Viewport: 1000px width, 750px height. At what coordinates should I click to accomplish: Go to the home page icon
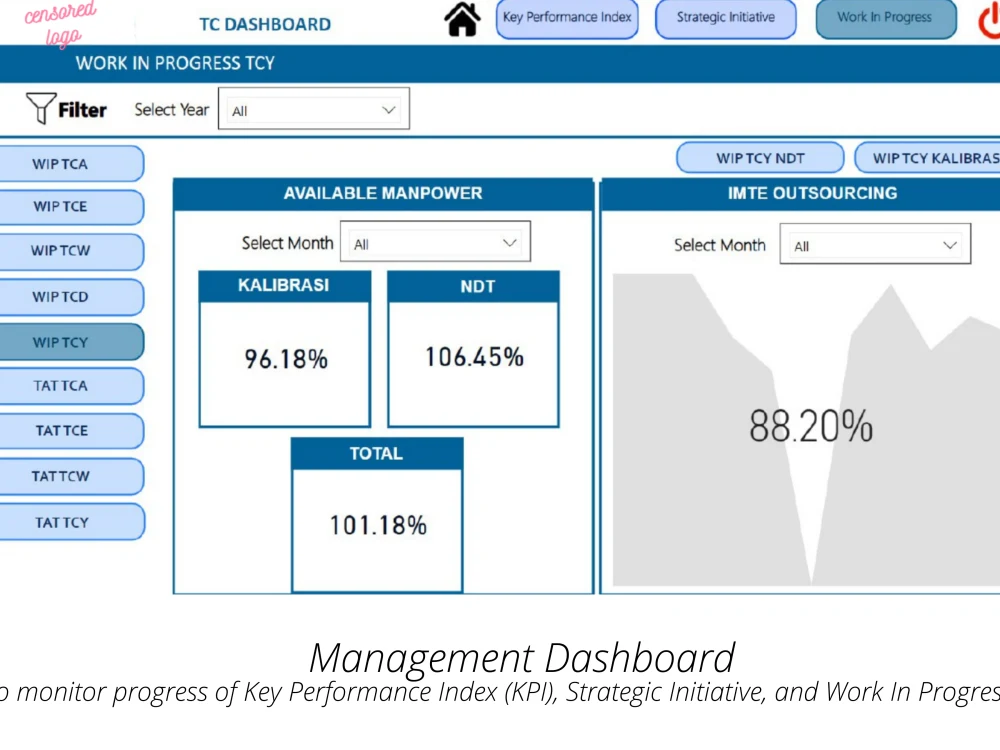click(462, 19)
